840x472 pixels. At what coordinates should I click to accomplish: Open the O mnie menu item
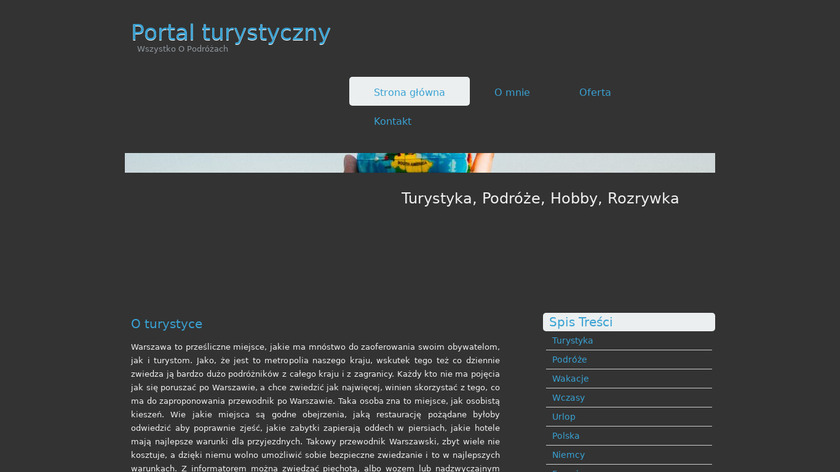[512, 92]
